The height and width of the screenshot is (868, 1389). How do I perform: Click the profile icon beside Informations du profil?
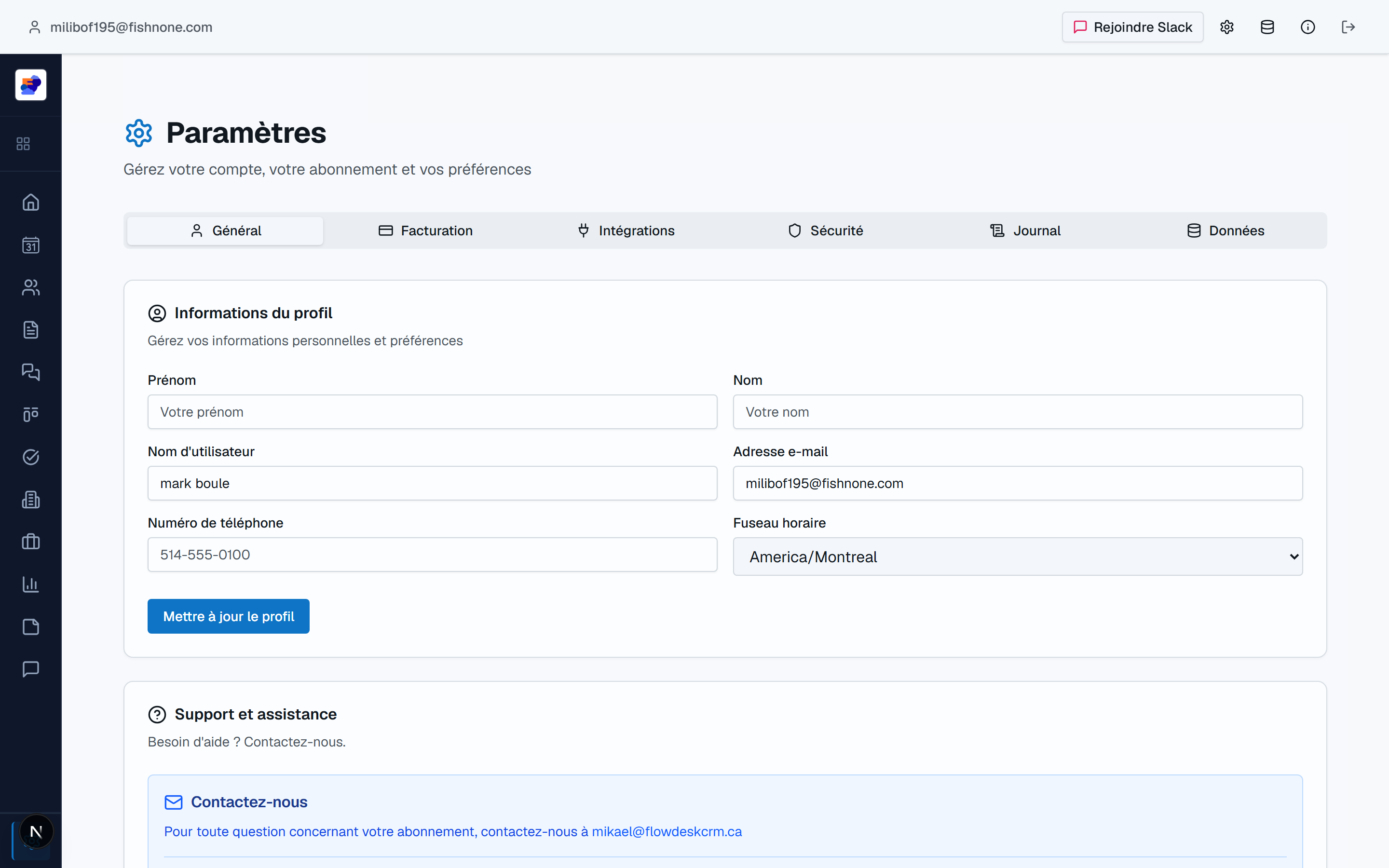(157, 313)
